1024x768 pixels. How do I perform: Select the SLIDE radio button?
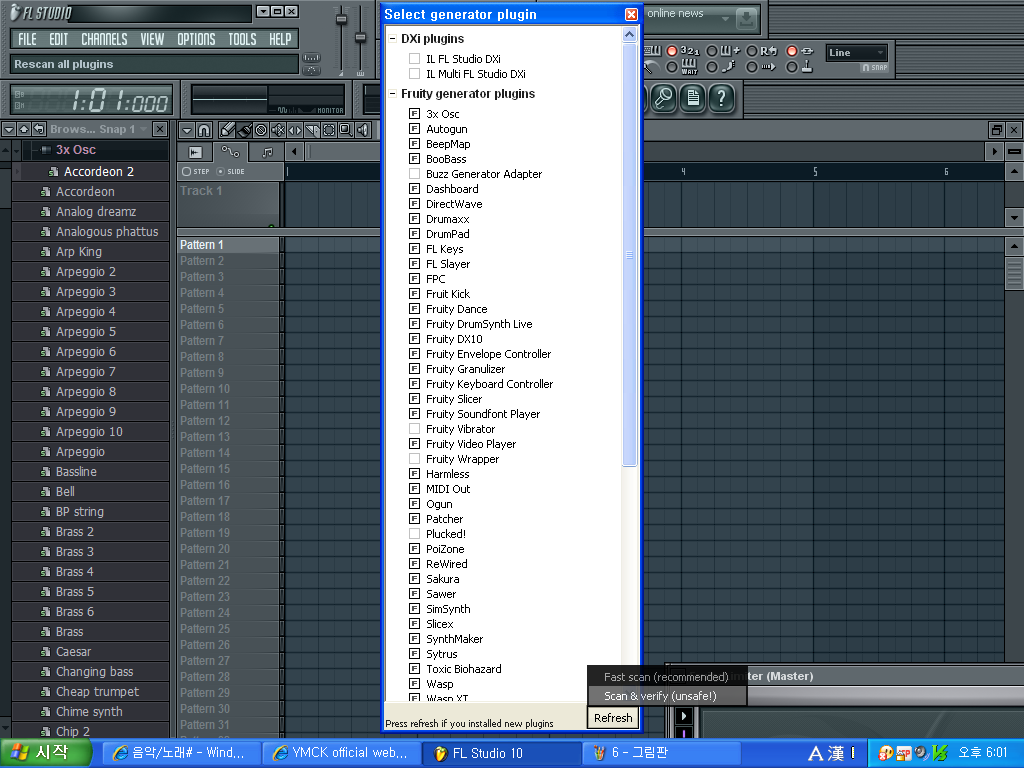220,172
